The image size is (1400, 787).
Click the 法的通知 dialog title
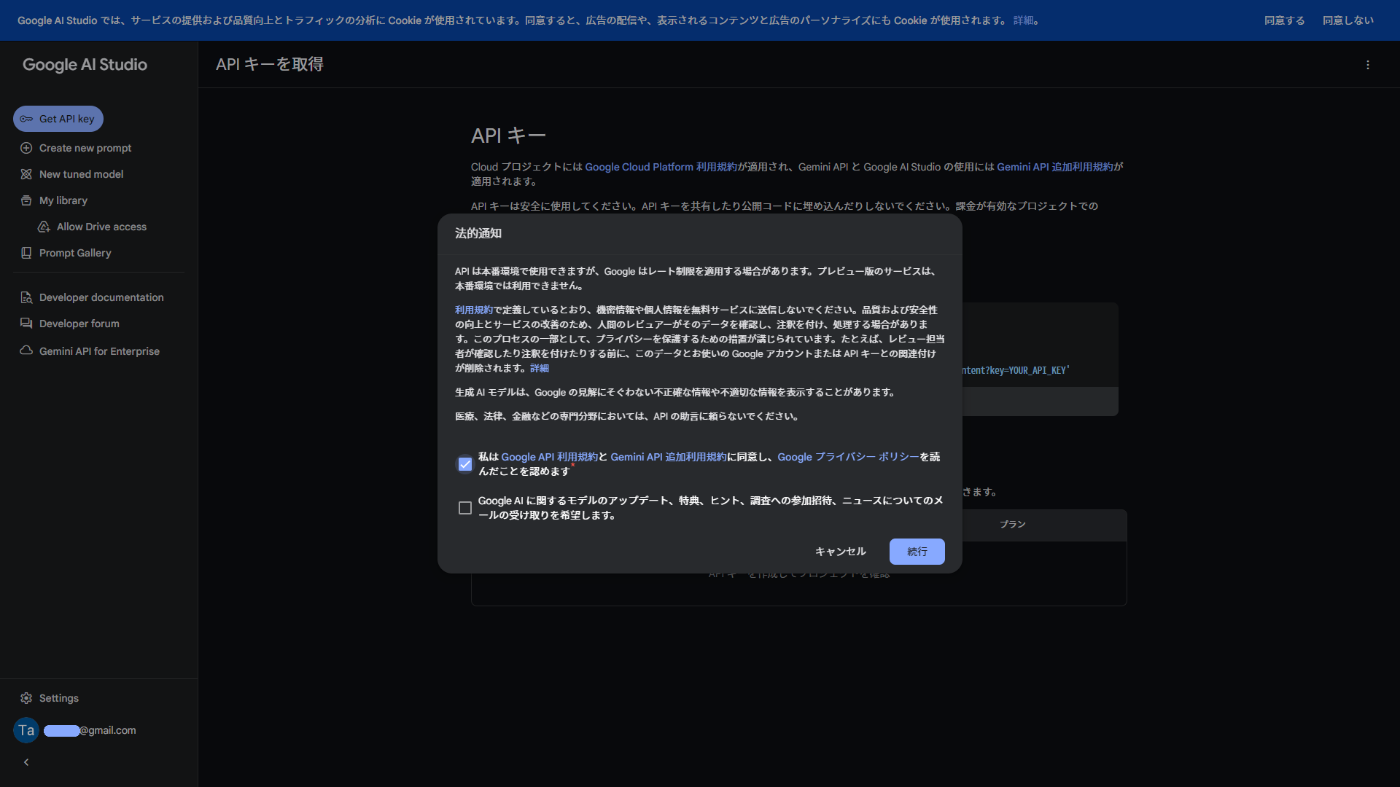[x=478, y=233]
